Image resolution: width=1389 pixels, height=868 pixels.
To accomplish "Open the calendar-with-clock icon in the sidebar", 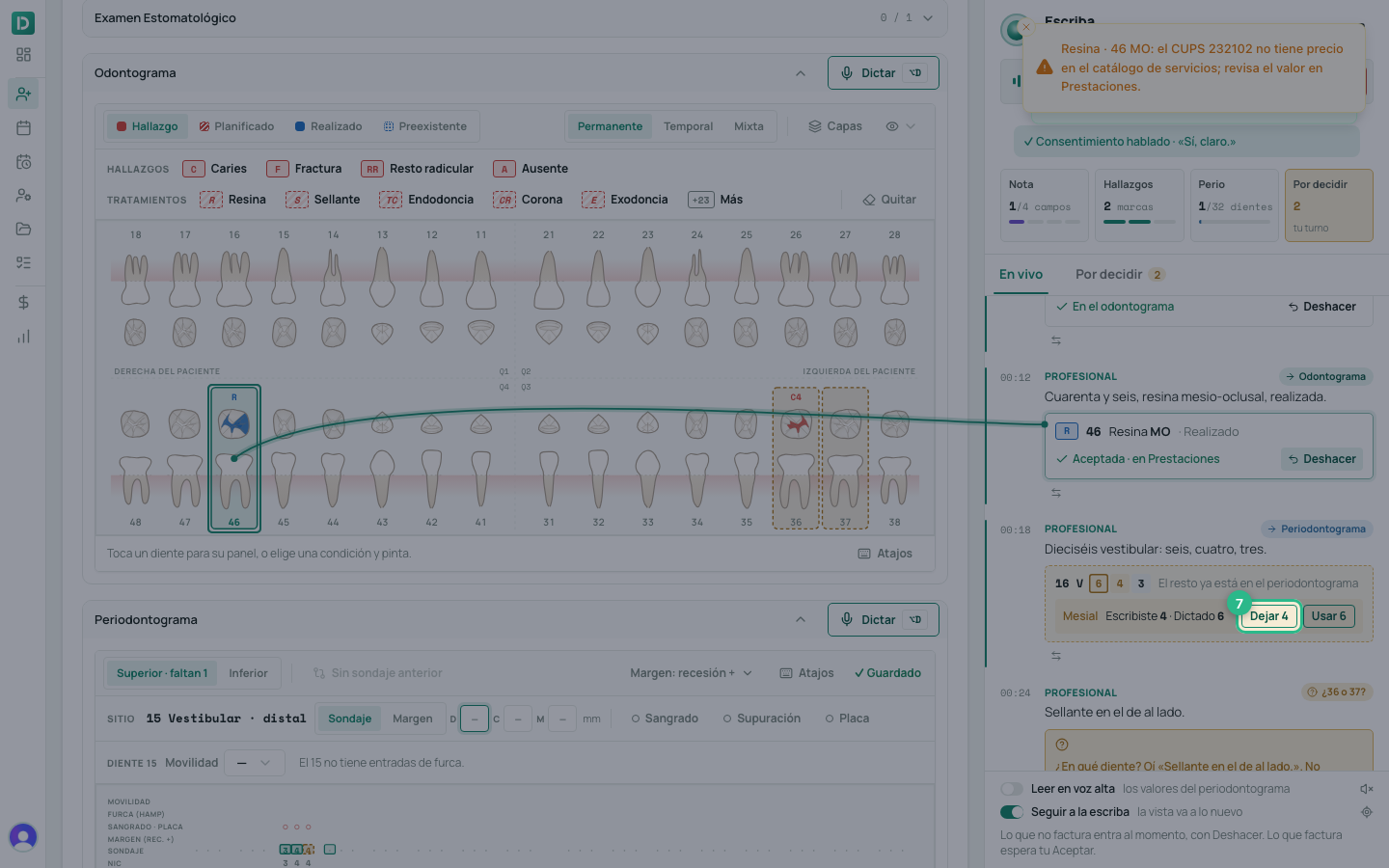I will 23,162.
